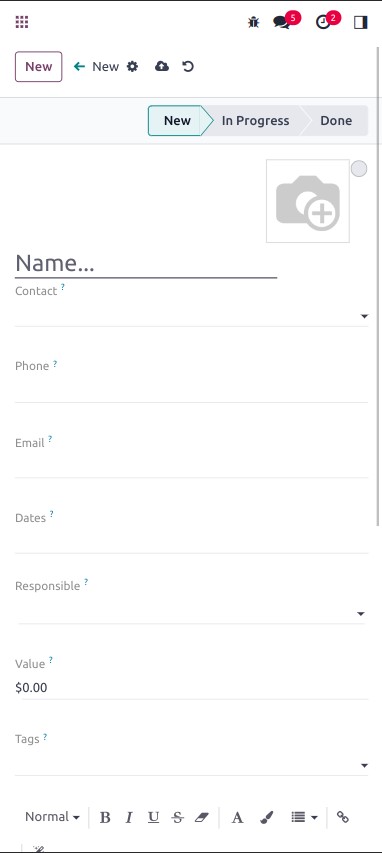Click the discard changes undo icon

188,66
